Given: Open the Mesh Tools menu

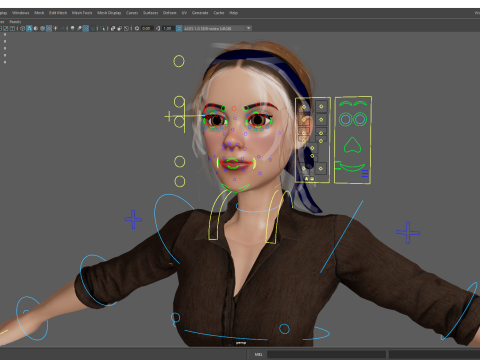Looking at the screenshot, I should click(x=82, y=13).
